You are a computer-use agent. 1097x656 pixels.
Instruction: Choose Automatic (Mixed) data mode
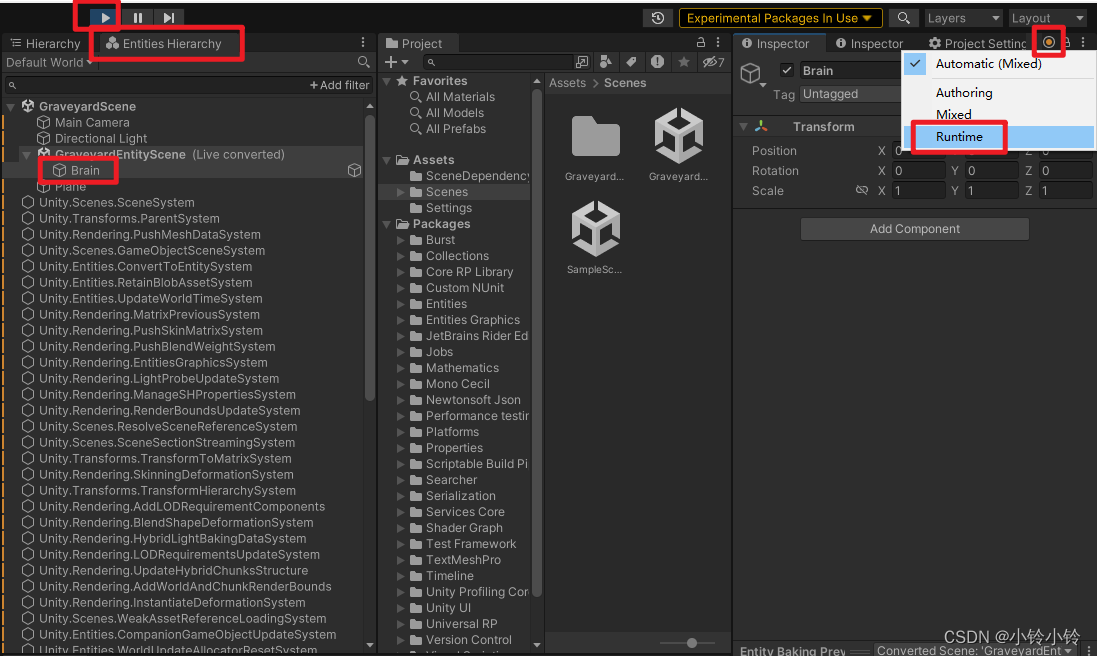click(999, 64)
